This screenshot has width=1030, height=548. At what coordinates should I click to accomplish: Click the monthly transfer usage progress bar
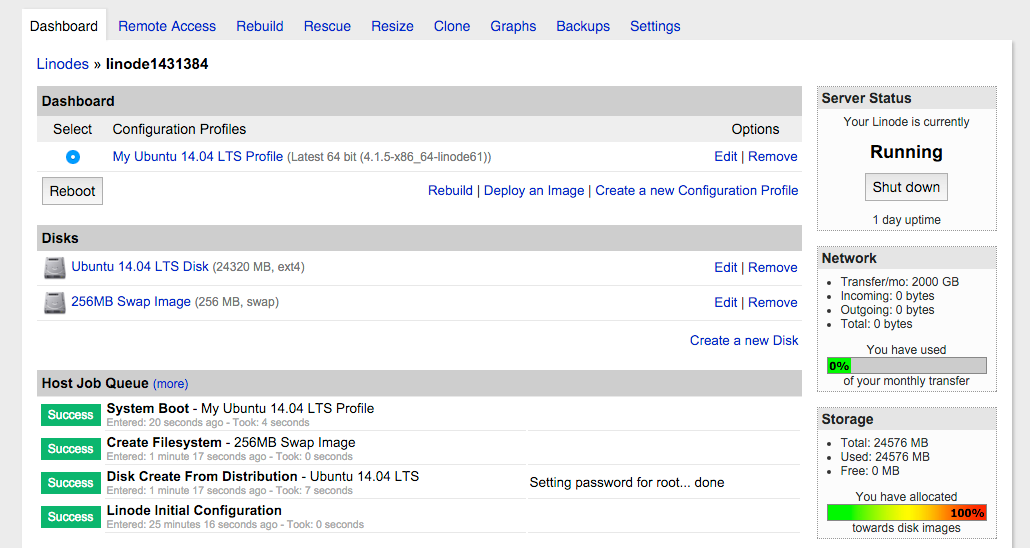[x=906, y=366]
